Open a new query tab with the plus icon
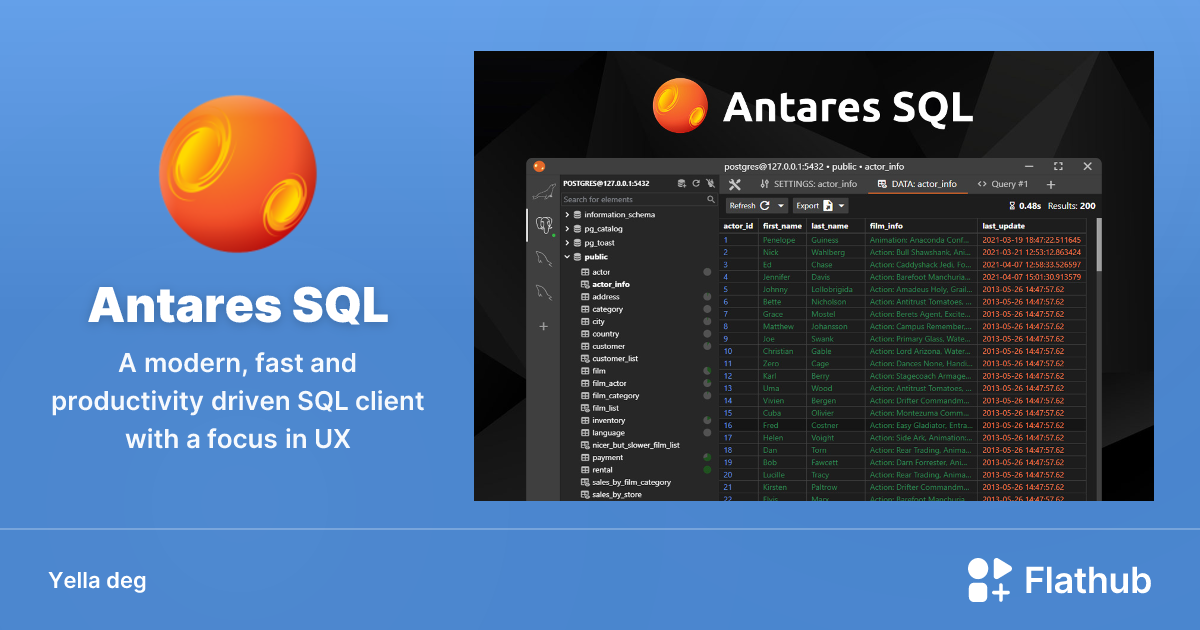The height and width of the screenshot is (630, 1200). pyautogui.click(x=1050, y=183)
